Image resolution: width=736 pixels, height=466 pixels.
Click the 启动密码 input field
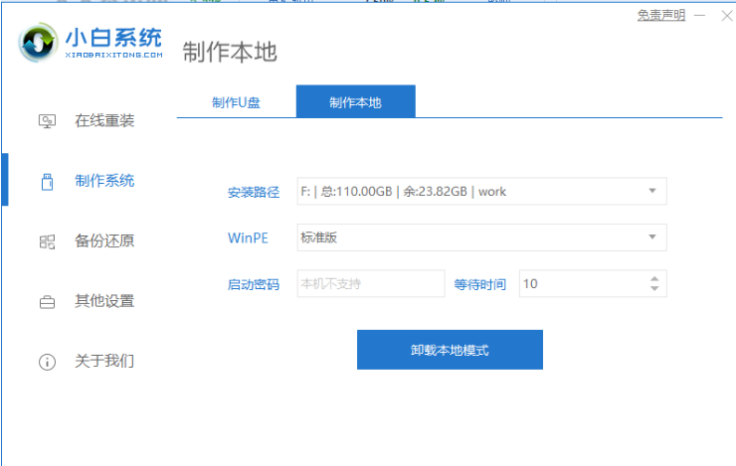370,284
